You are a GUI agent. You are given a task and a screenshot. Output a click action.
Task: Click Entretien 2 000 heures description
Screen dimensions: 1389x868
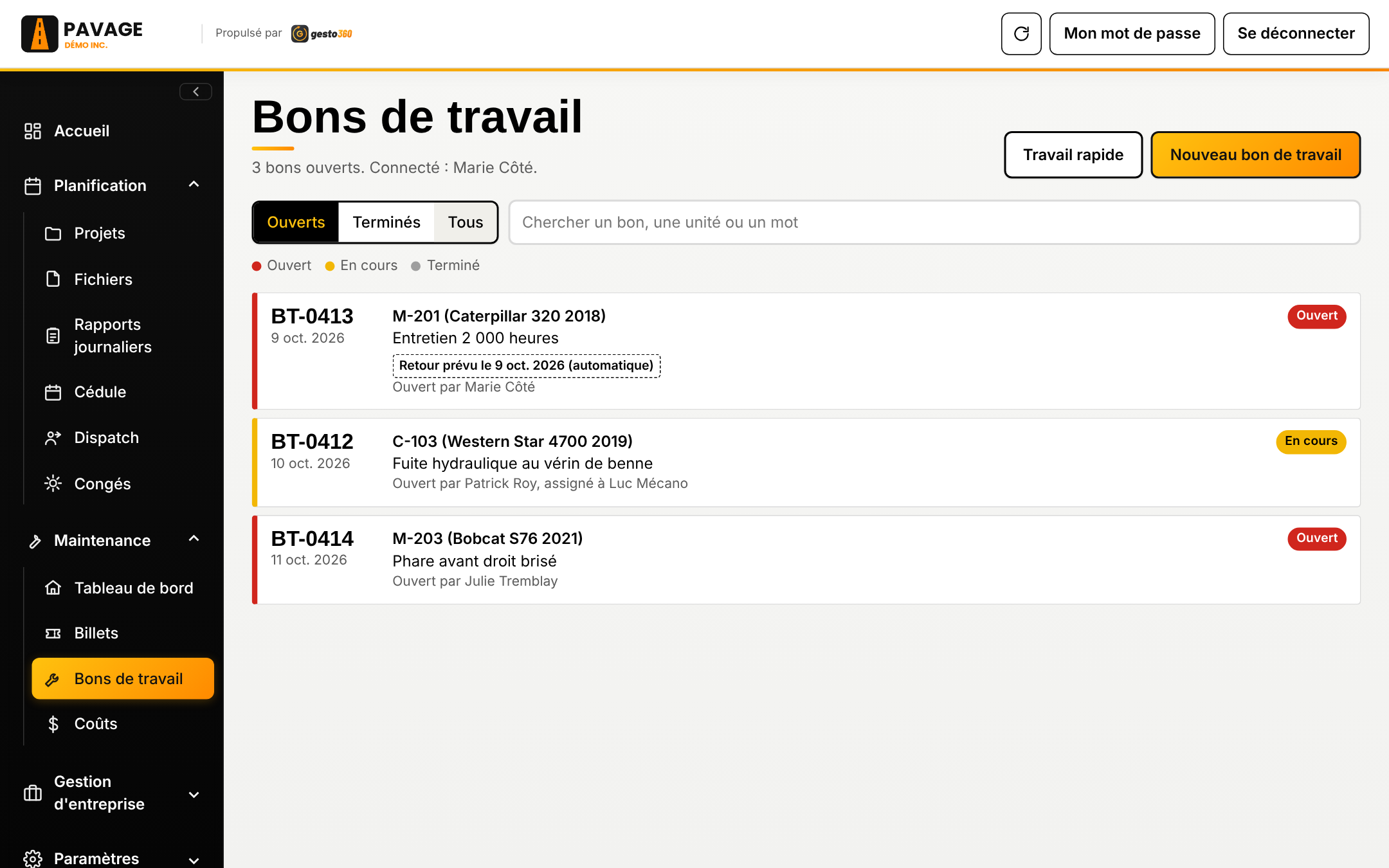[x=475, y=338]
